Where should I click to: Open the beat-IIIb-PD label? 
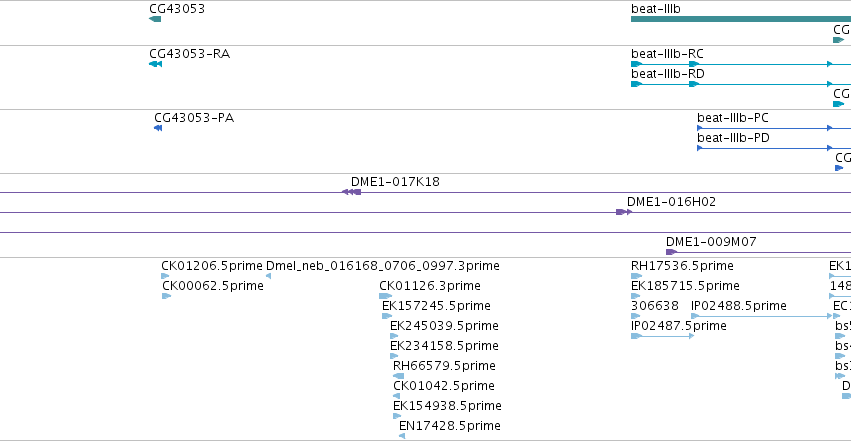(x=733, y=138)
